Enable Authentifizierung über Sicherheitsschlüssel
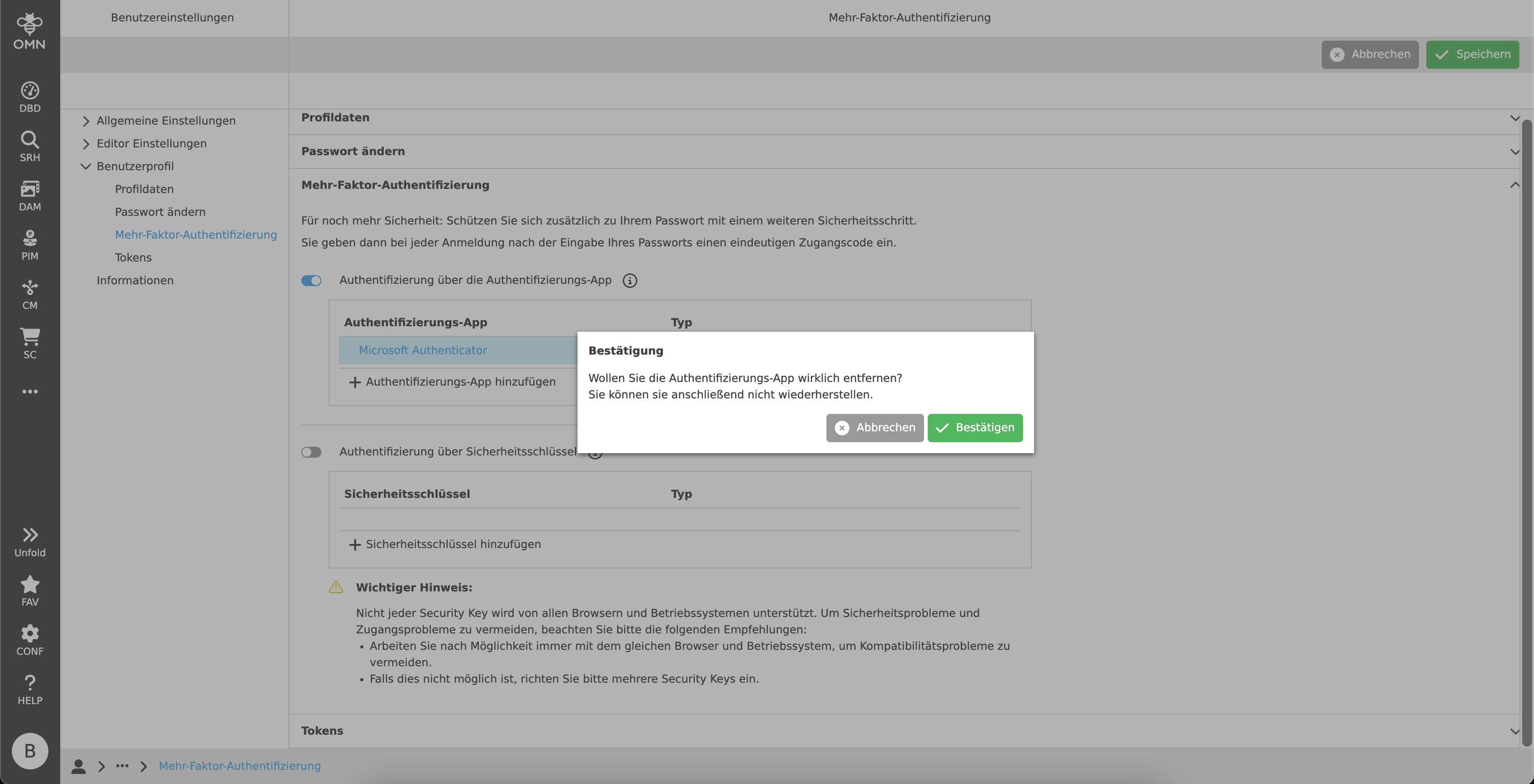1534x784 pixels. point(311,452)
